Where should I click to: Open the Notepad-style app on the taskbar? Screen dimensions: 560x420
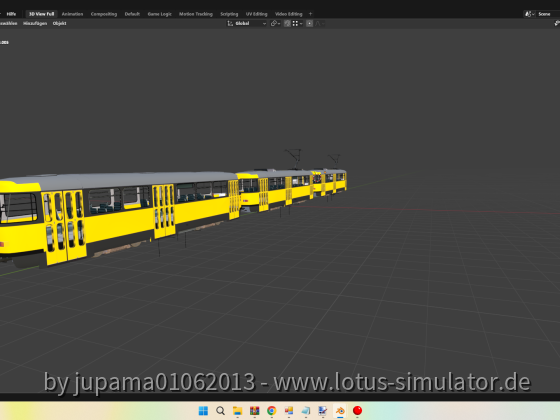pos(306,411)
